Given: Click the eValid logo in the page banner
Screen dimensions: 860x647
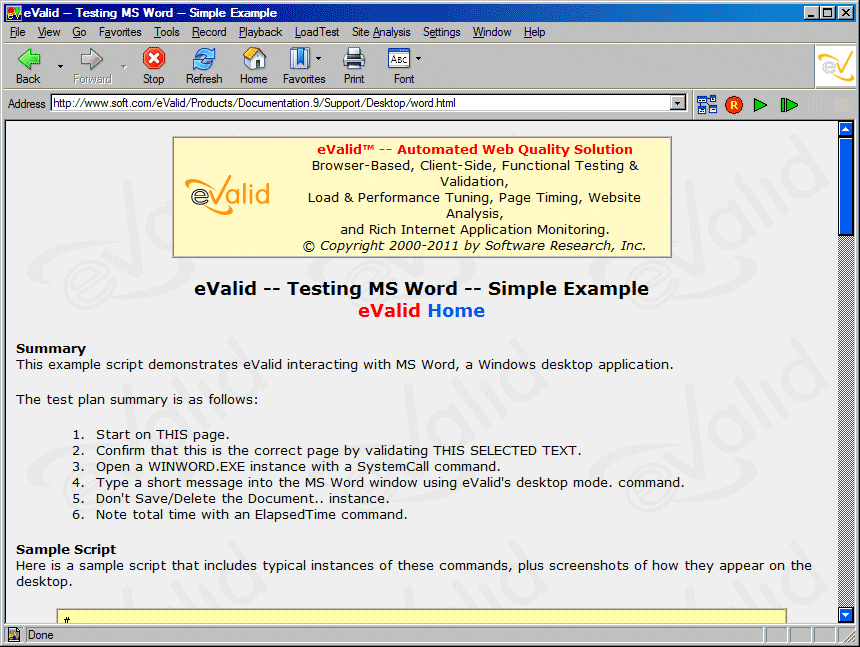Looking at the screenshot, I should (229, 195).
